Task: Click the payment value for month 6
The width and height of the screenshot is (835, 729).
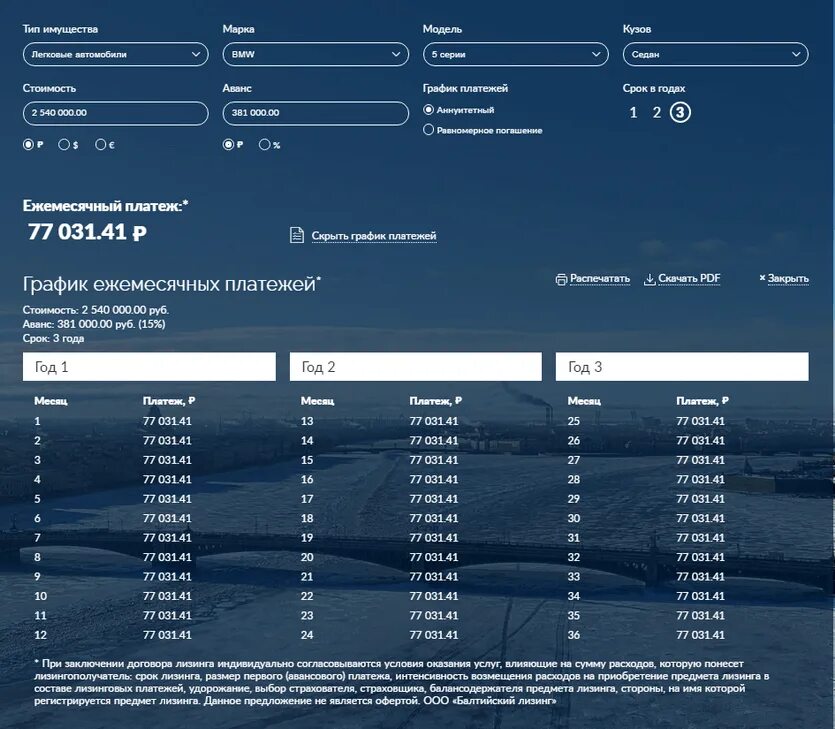Action: pyautogui.click(x=167, y=518)
